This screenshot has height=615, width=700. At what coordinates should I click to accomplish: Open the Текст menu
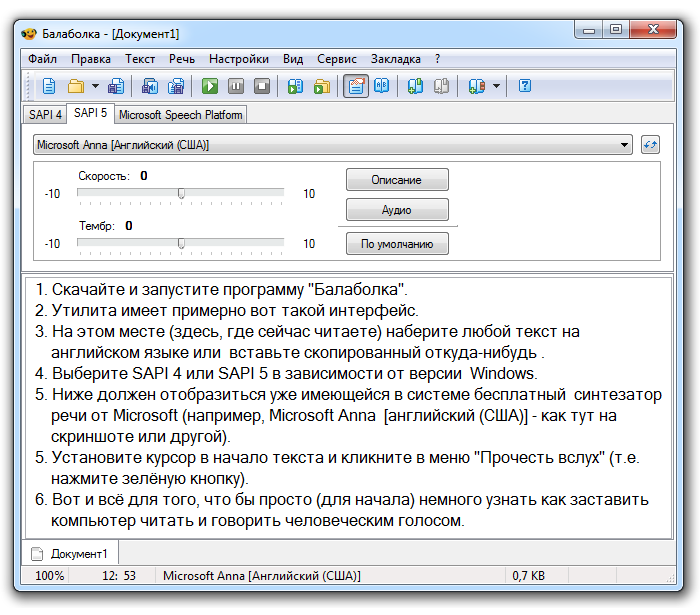pyautogui.click(x=140, y=59)
